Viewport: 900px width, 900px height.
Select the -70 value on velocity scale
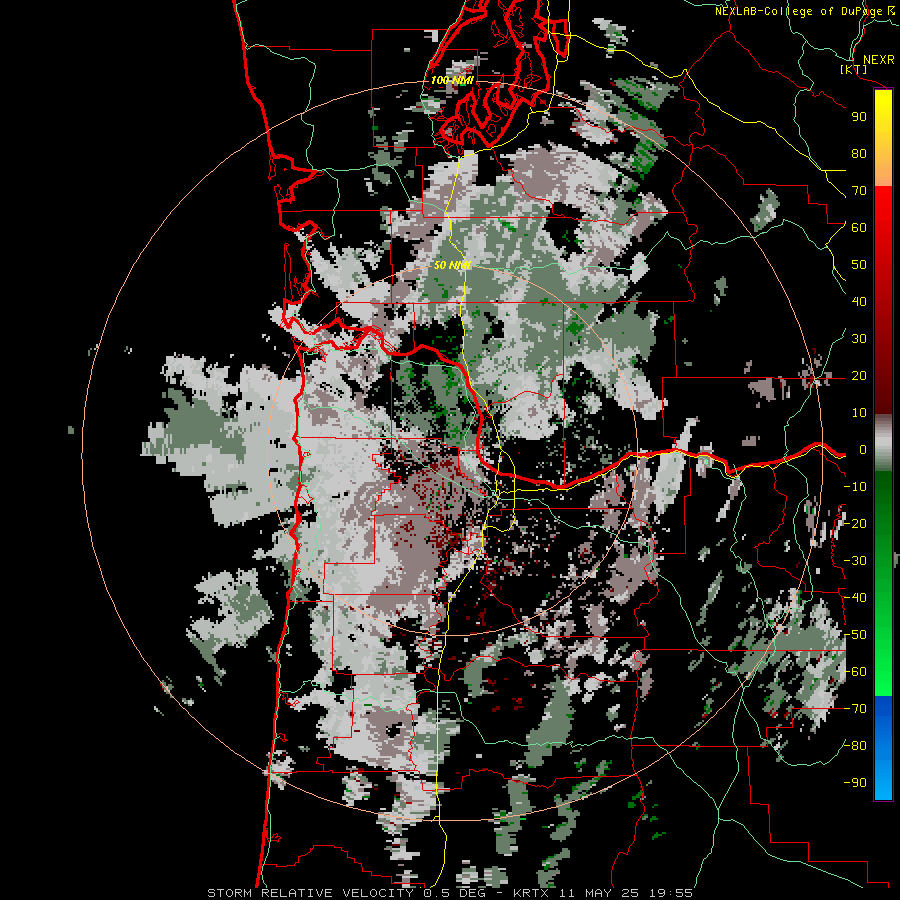(855, 709)
